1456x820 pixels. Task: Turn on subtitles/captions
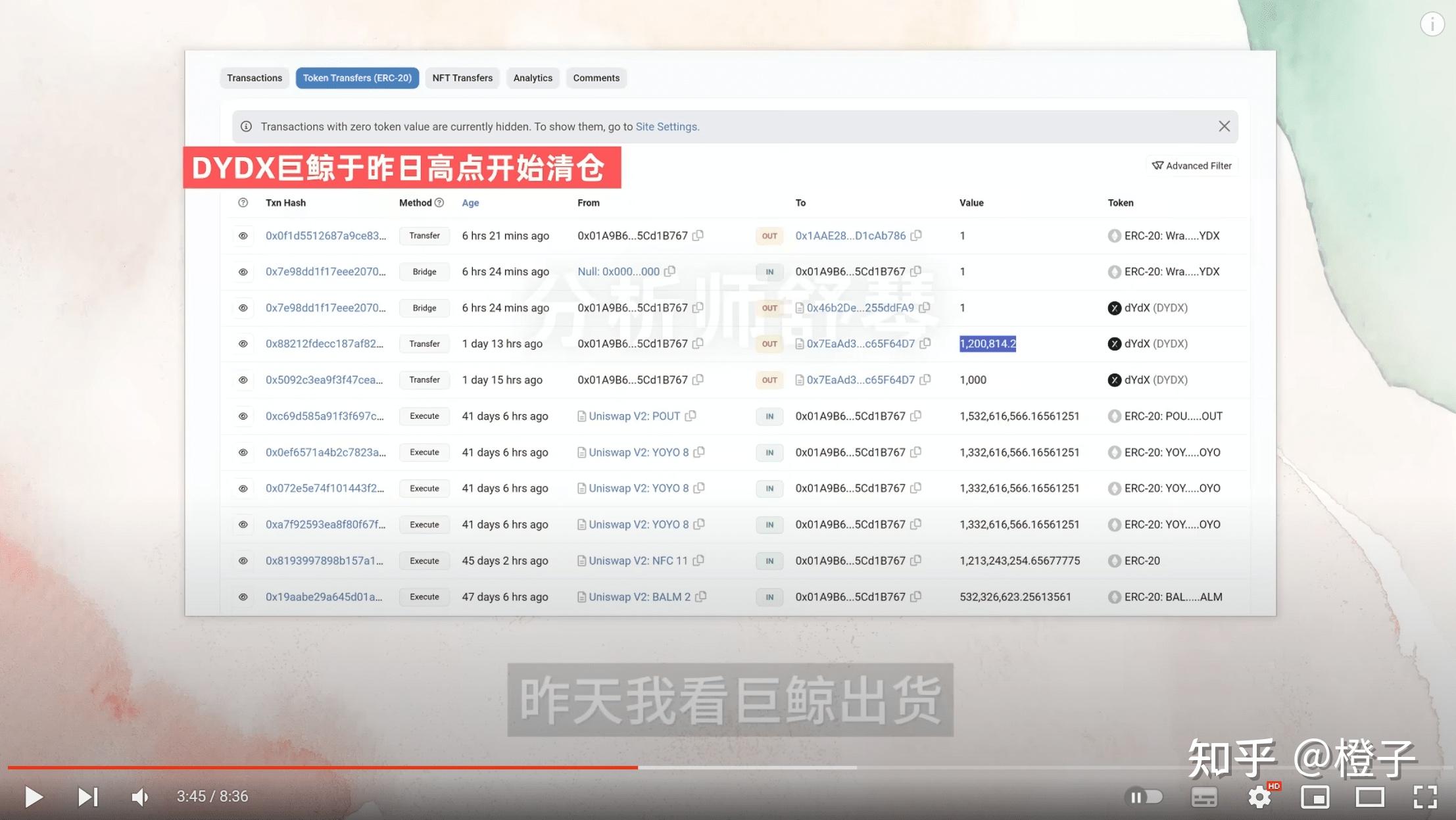(1204, 797)
